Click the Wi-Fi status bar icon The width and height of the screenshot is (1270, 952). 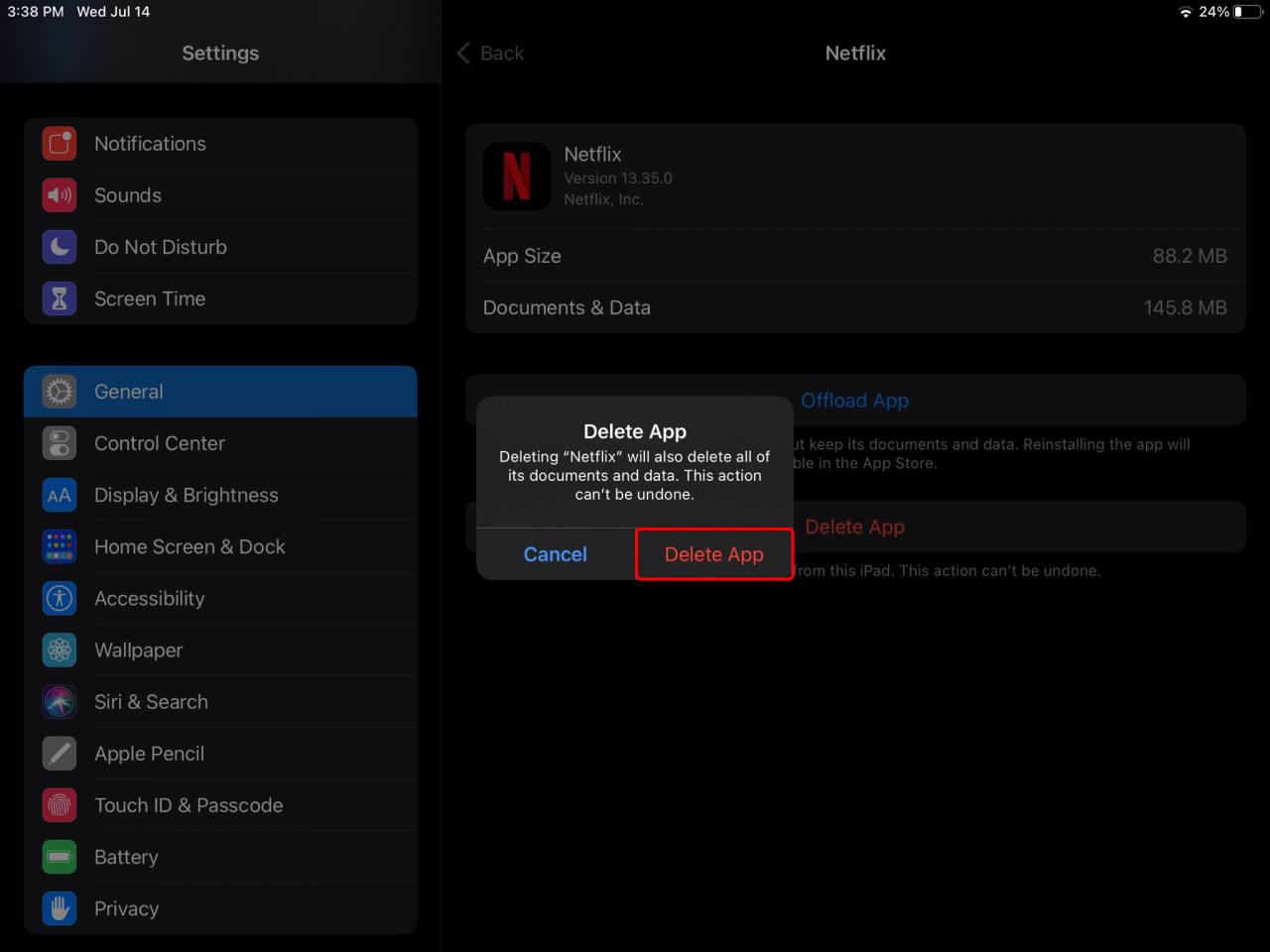coord(1187,12)
